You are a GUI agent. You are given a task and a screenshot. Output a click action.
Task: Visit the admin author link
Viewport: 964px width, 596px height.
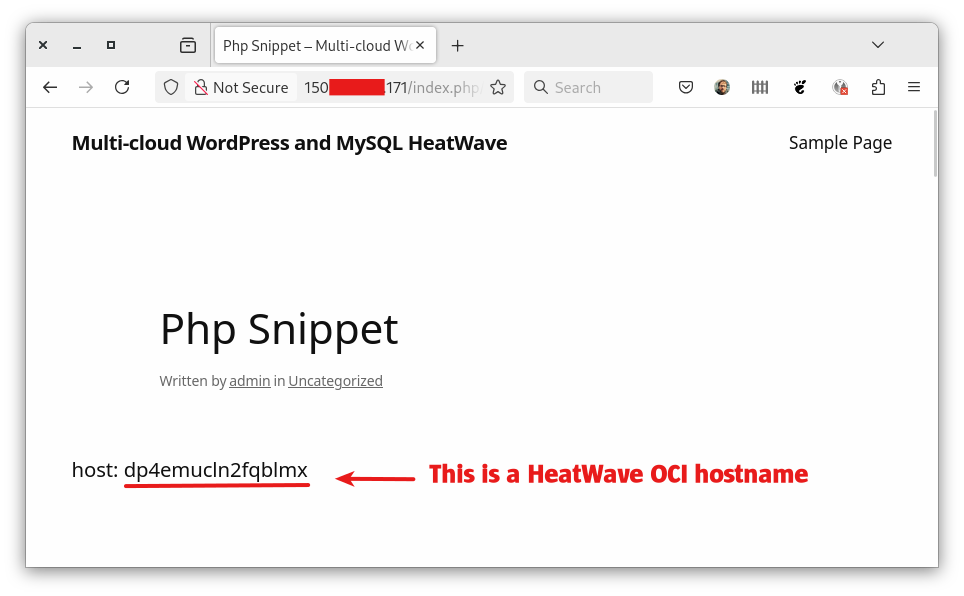pyautogui.click(x=249, y=380)
